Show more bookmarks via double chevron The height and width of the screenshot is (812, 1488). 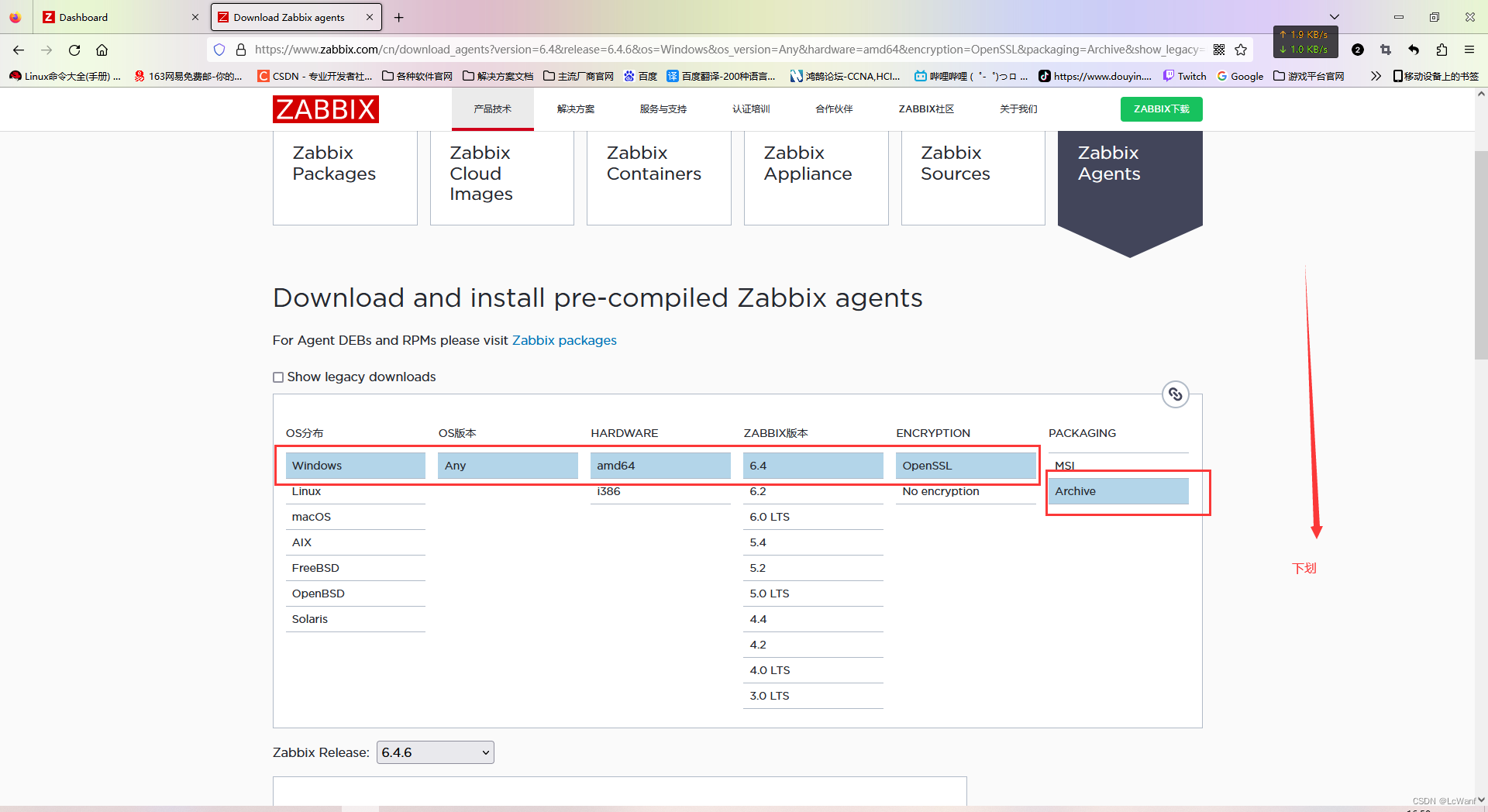(x=1376, y=76)
